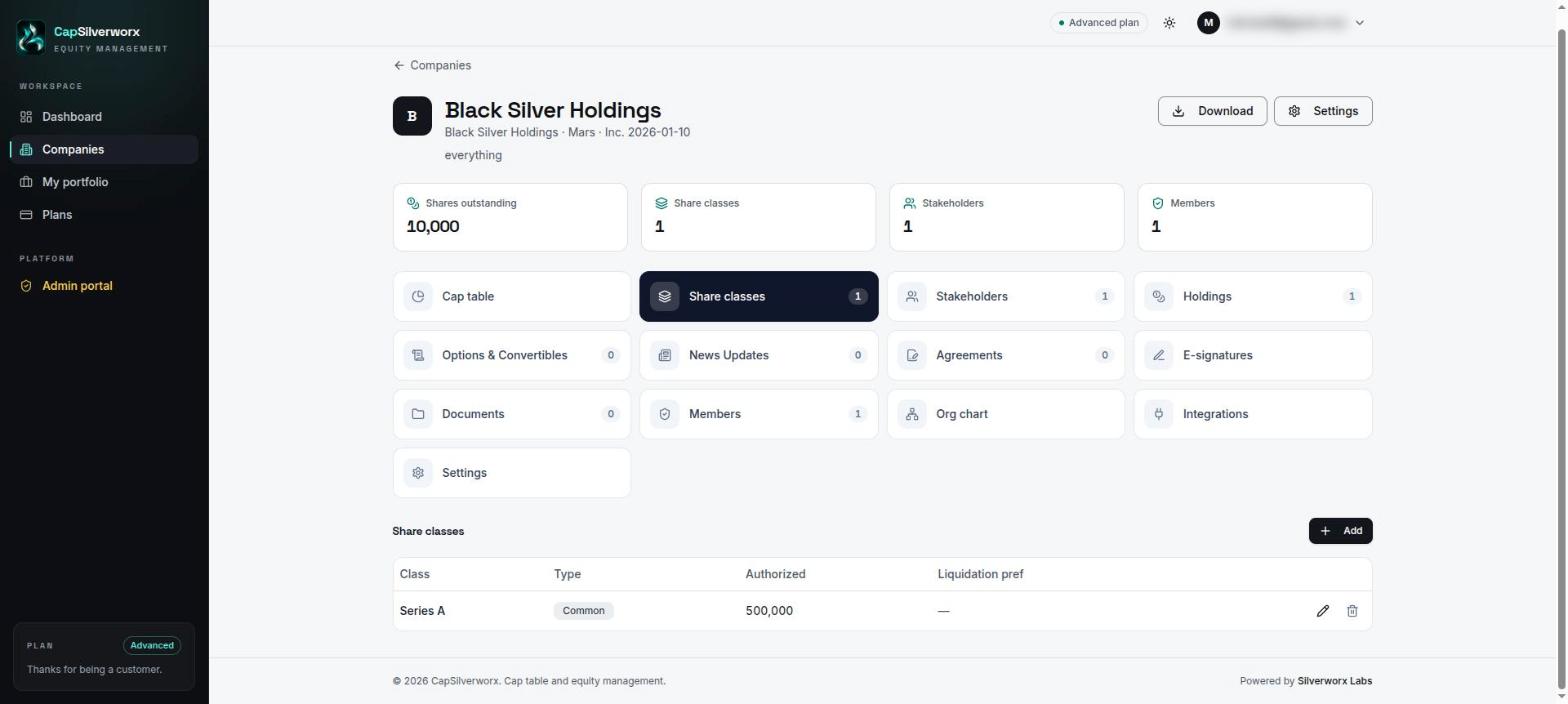
Task: Click the Add share class button
Action: (x=1340, y=531)
